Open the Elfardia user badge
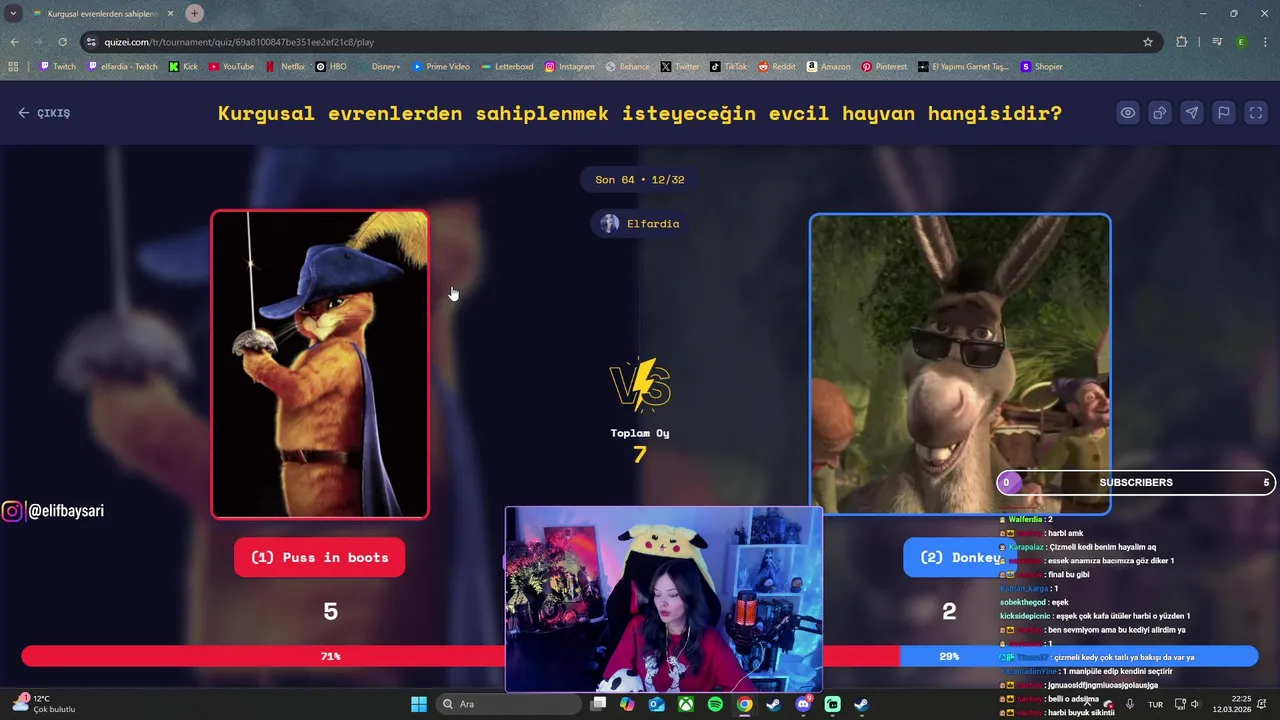 click(640, 224)
